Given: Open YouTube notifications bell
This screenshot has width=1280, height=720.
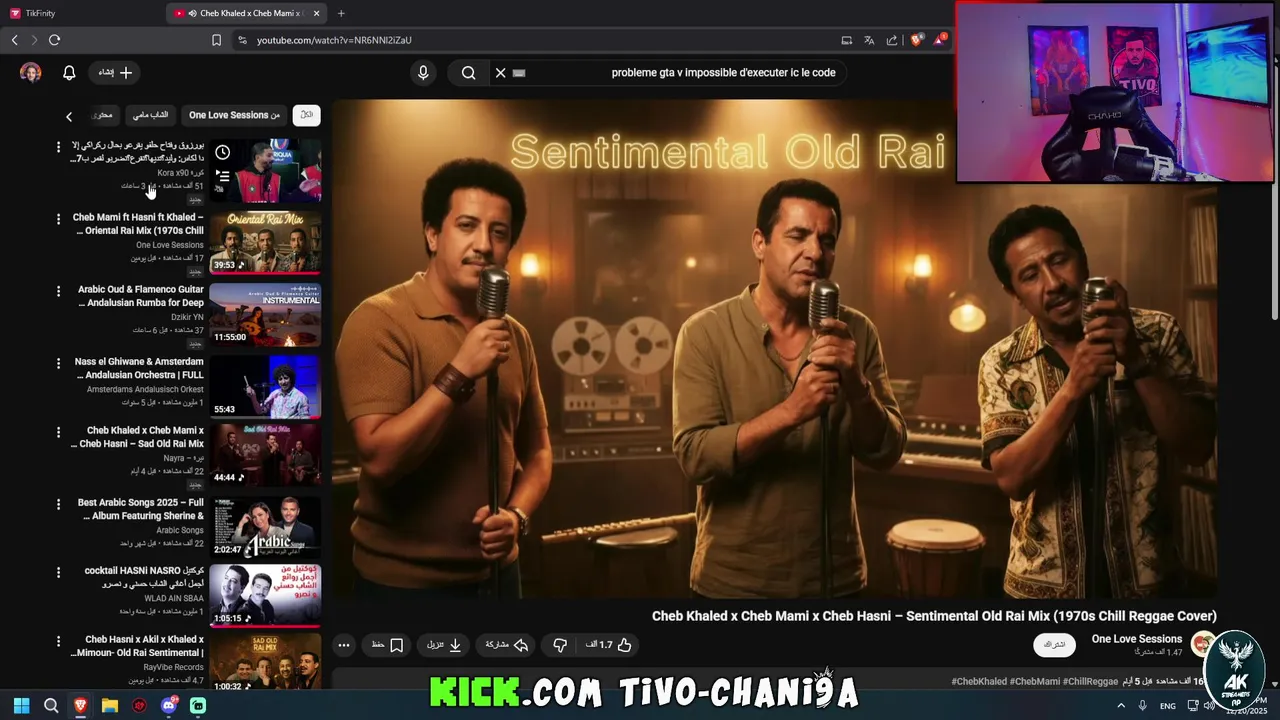Looking at the screenshot, I should [x=69, y=72].
